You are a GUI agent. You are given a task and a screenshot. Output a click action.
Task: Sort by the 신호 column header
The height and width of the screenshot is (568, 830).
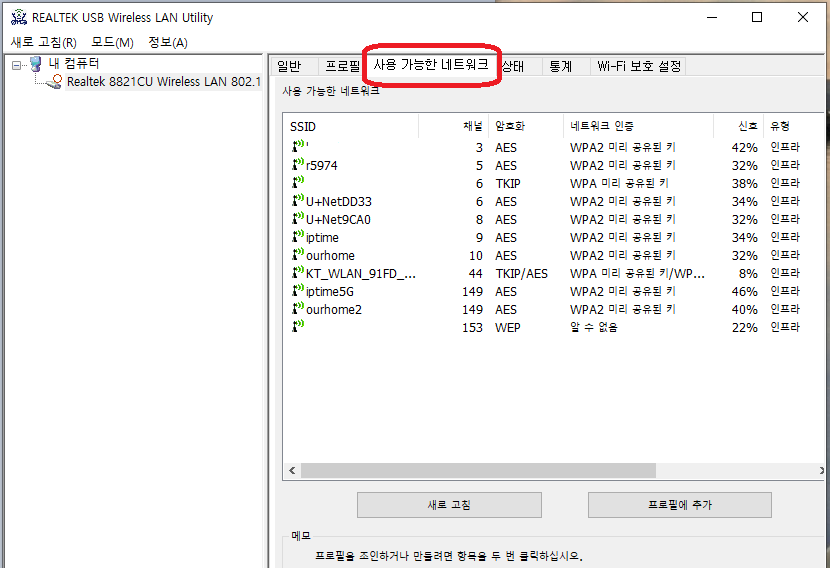click(x=739, y=126)
